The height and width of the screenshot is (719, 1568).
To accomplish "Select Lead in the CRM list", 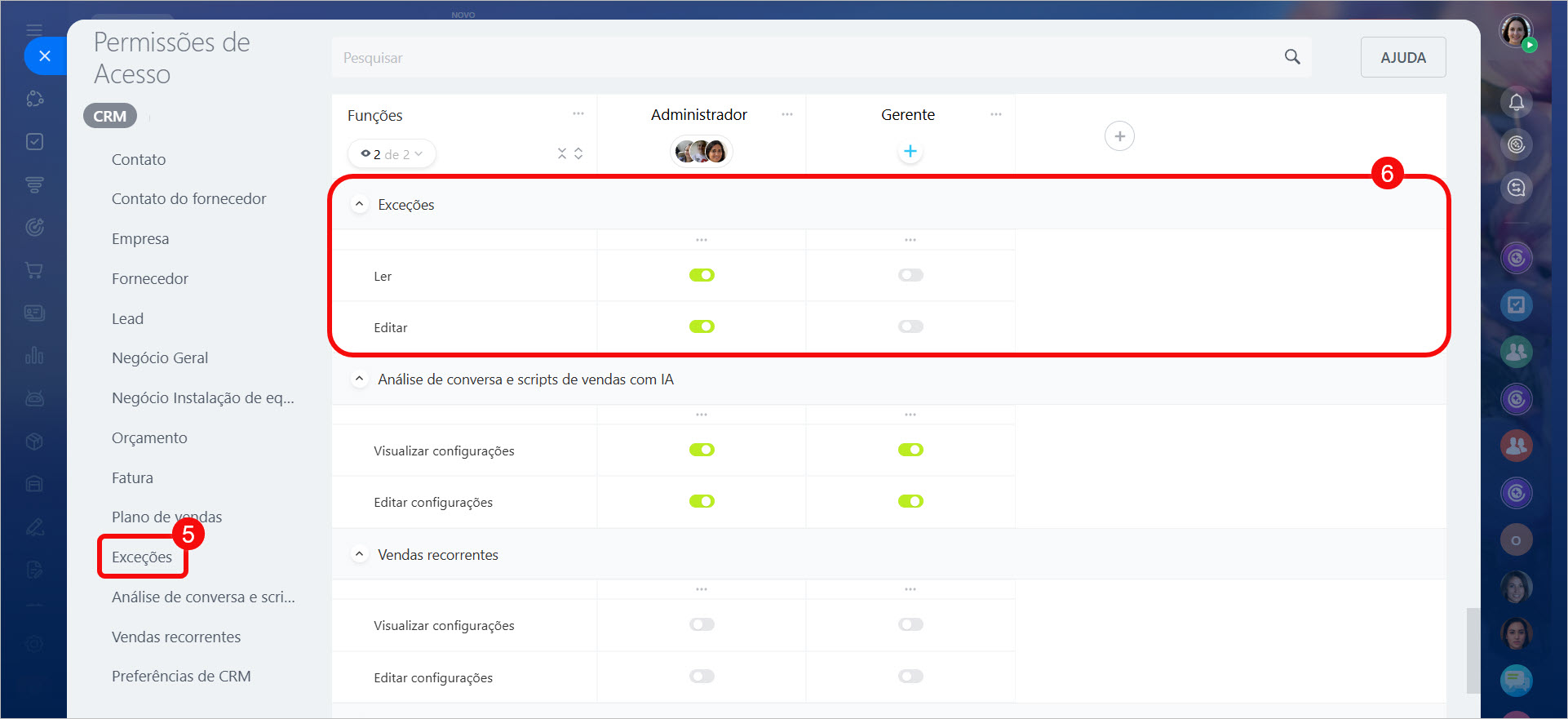I will [x=127, y=318].
